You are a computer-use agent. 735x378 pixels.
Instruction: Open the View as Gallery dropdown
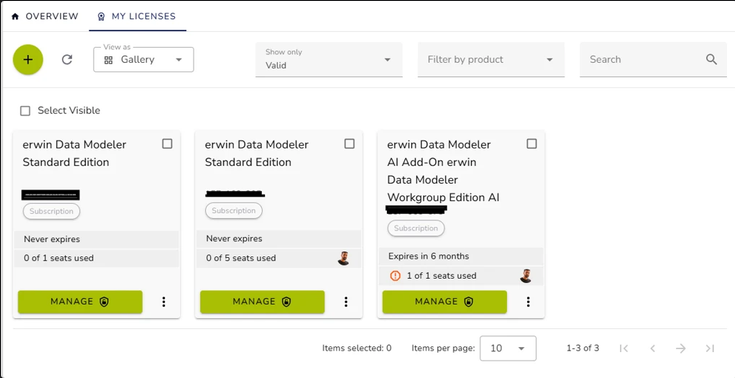(143, 60)
